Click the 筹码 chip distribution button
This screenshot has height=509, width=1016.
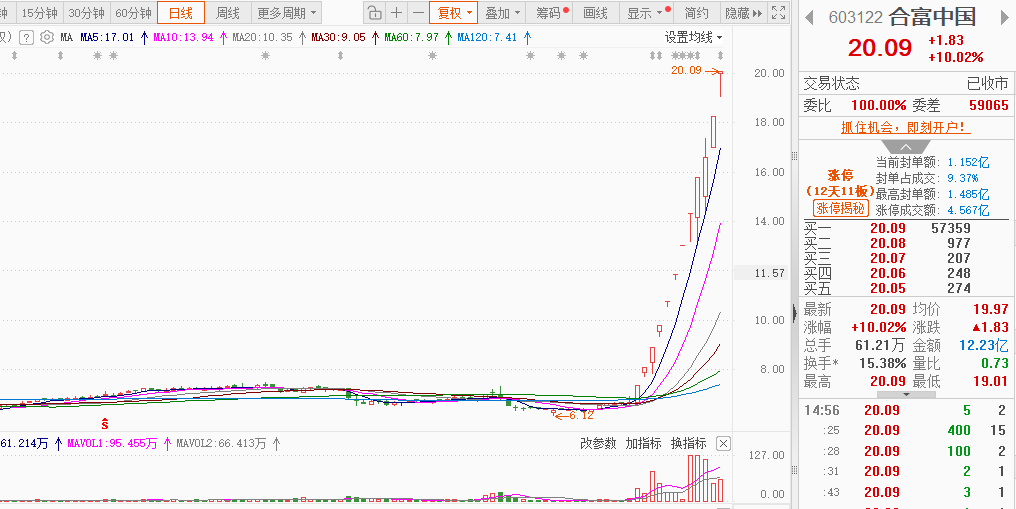tap(548, 12)
